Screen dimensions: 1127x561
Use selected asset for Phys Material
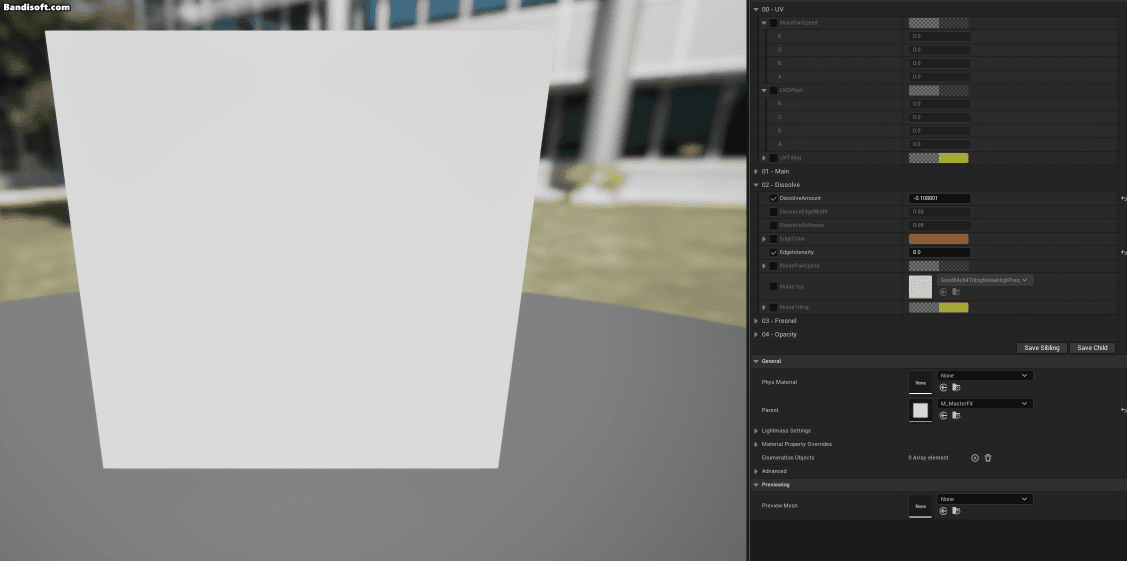point(944,387)
